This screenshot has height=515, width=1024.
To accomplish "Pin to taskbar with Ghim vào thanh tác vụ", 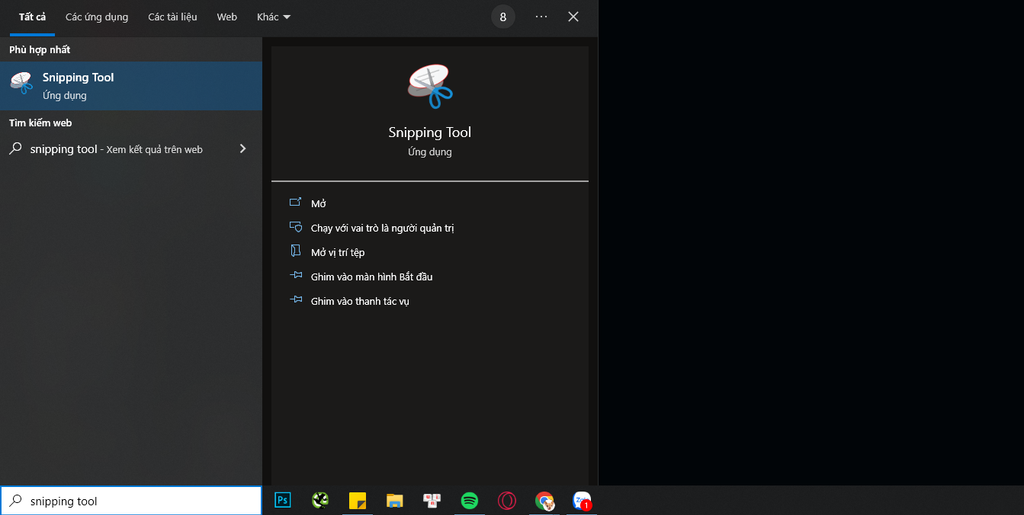I will (x=360, y=301).
